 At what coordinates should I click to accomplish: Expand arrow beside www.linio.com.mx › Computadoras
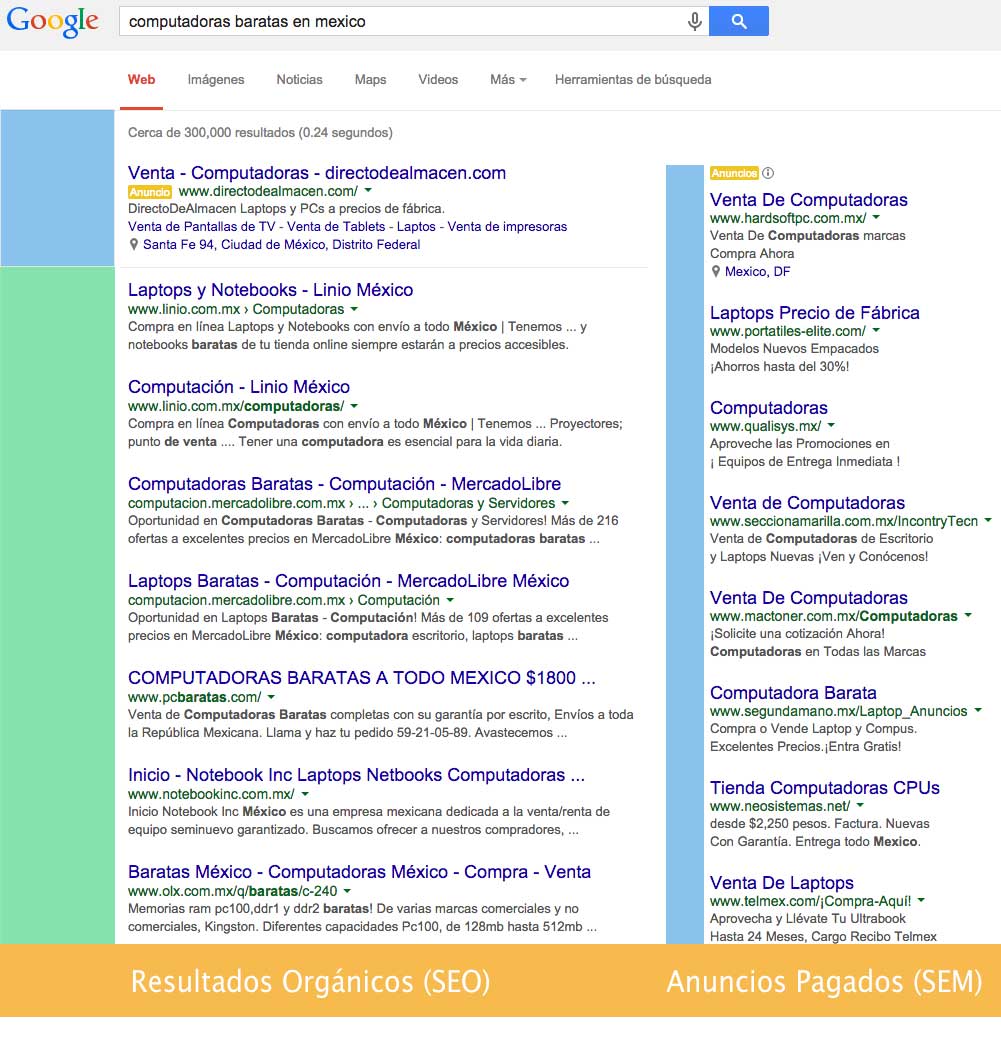(x=354, y=309)
